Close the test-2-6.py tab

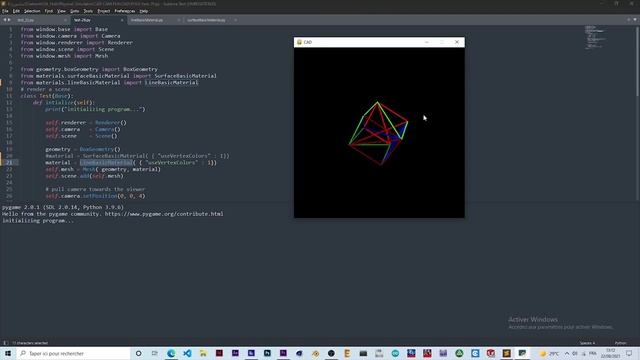pos(122,20)
